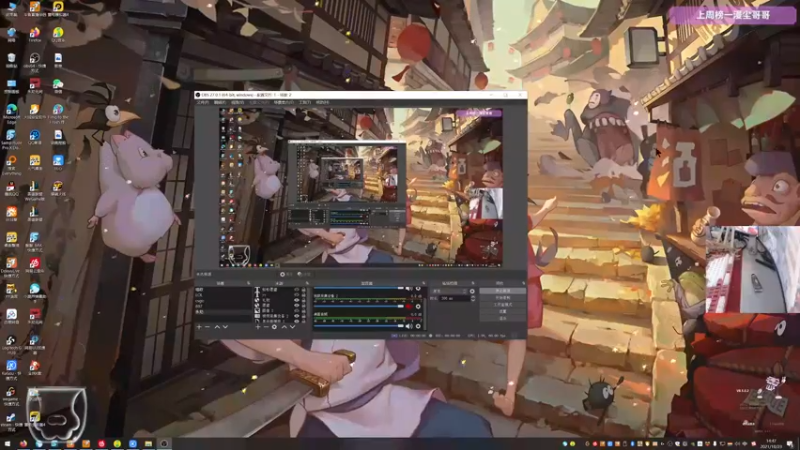Remove the selected source with minus icon
Viewport: 800px width, 450px height.
[x=266, y=327]
